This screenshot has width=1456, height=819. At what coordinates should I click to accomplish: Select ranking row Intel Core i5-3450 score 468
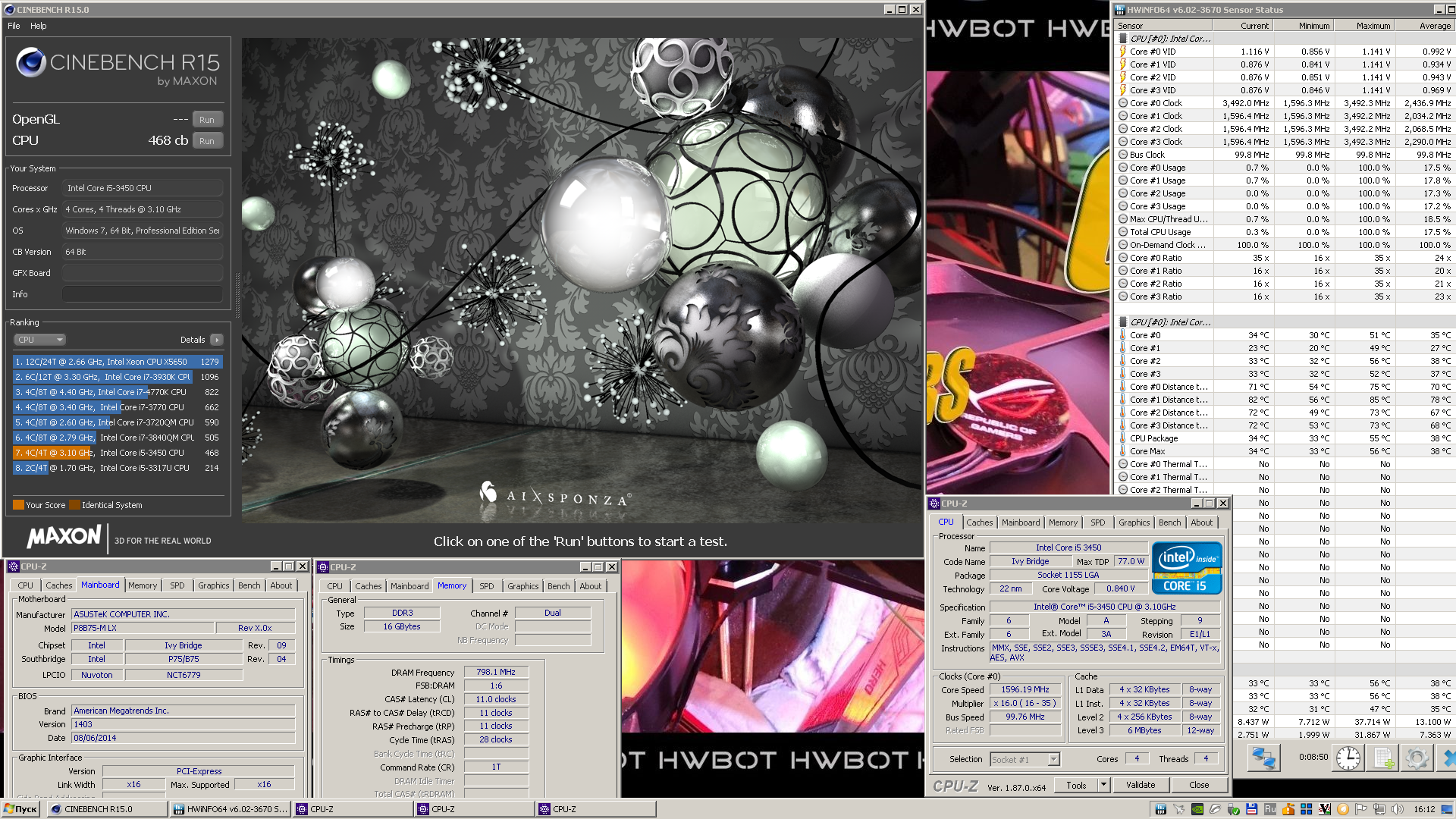pyautogui.click(x=118, y=453)
